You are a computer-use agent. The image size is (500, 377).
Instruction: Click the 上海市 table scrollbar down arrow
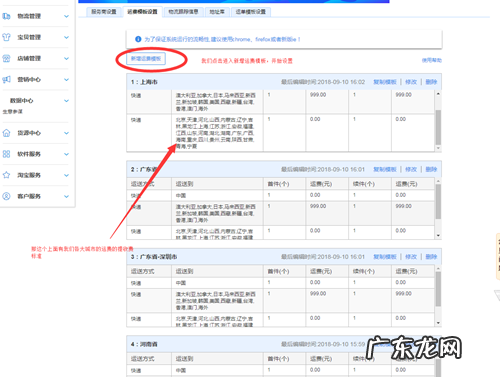(x=438, y=148)
